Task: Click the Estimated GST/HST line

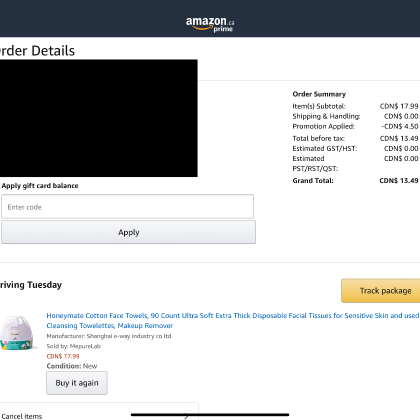Action: [x=355, y=148]
